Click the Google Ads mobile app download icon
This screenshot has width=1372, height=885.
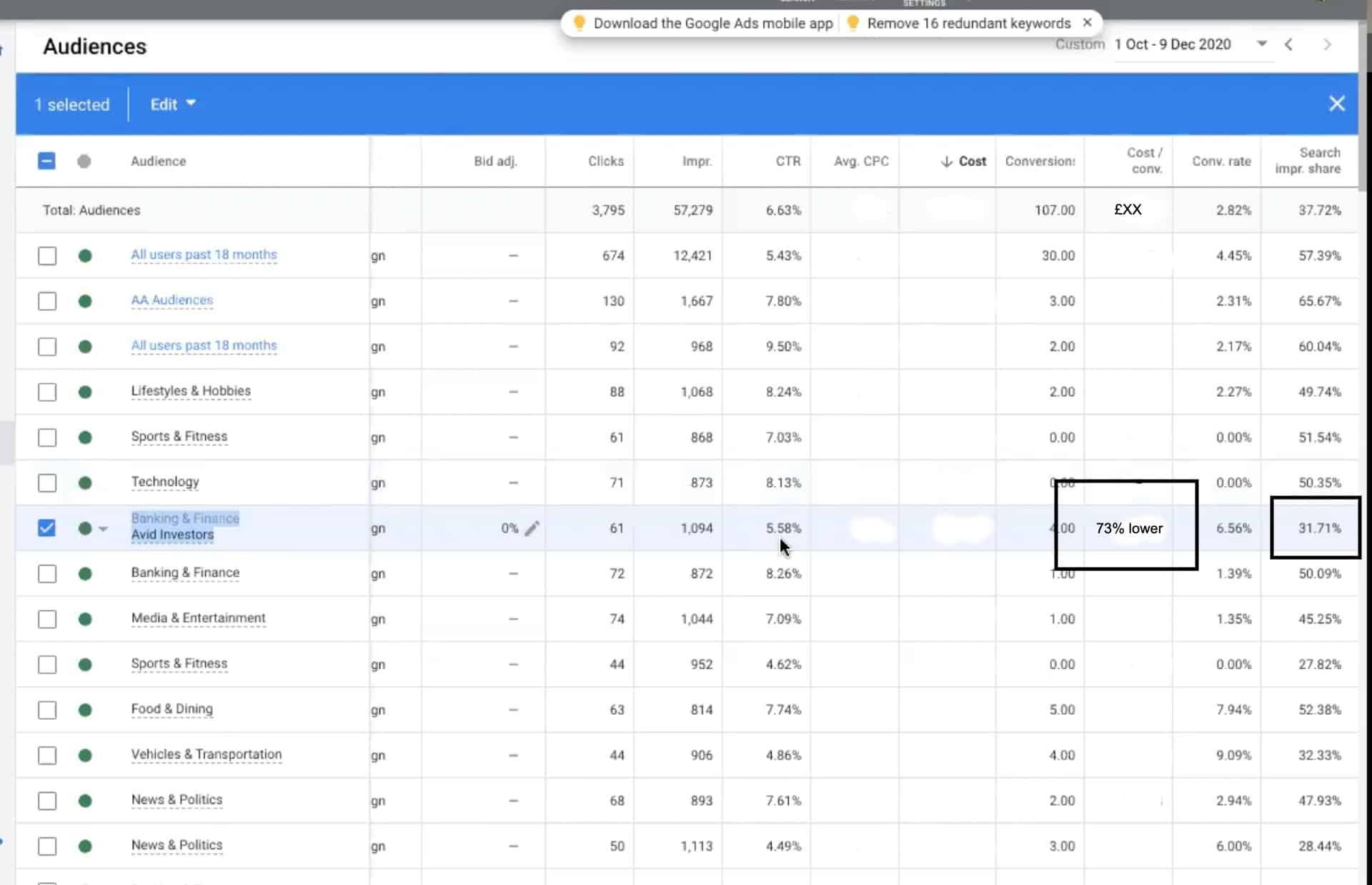(579, 23)
